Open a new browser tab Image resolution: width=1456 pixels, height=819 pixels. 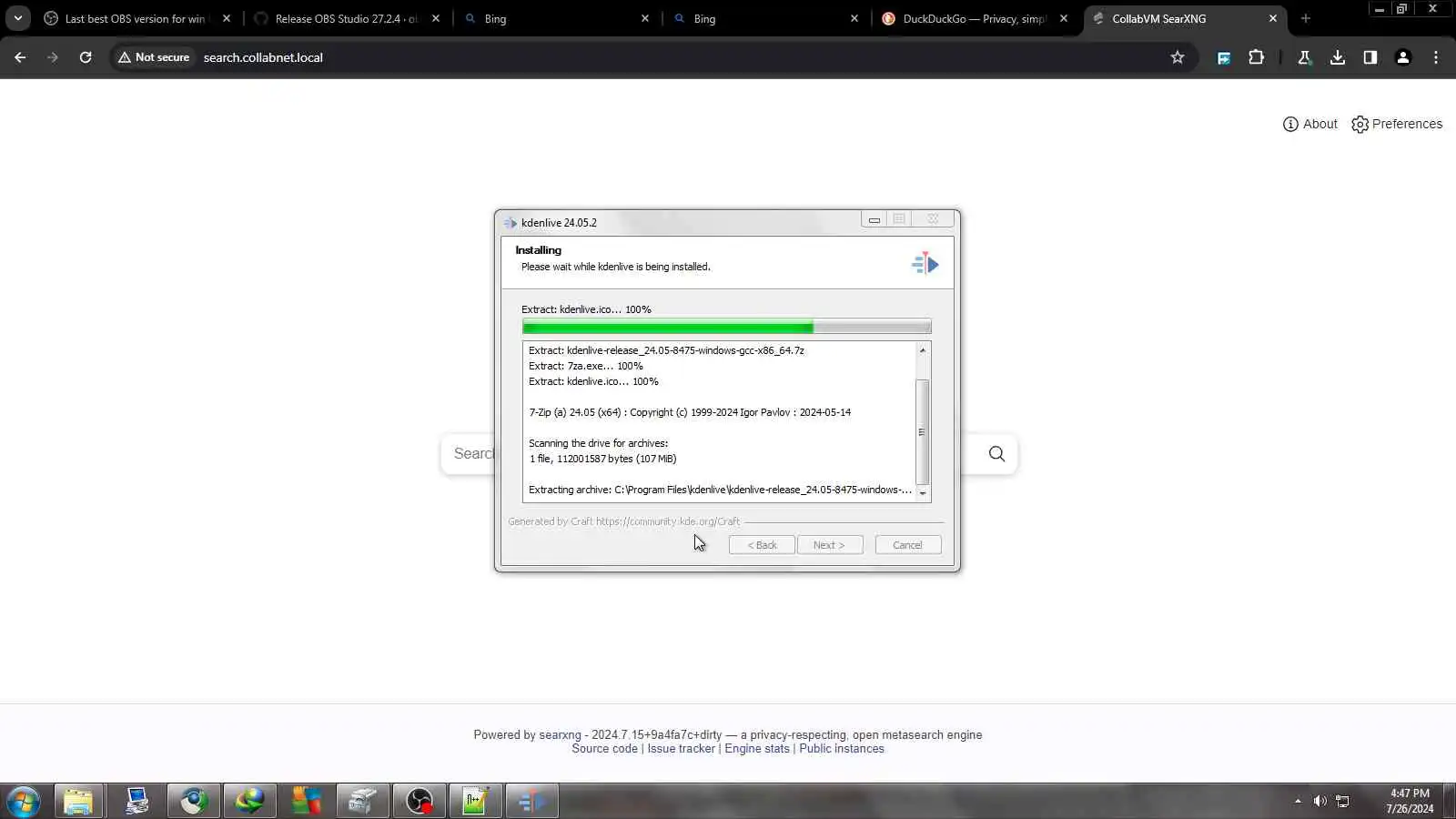pos(1306,18)
